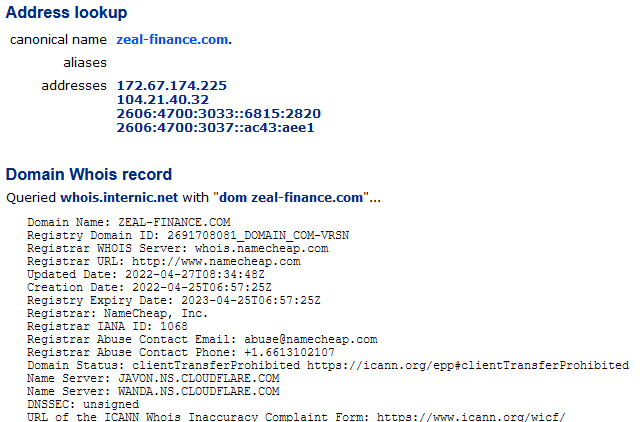Click the Registry Expiry Date line

click(173, 300)
